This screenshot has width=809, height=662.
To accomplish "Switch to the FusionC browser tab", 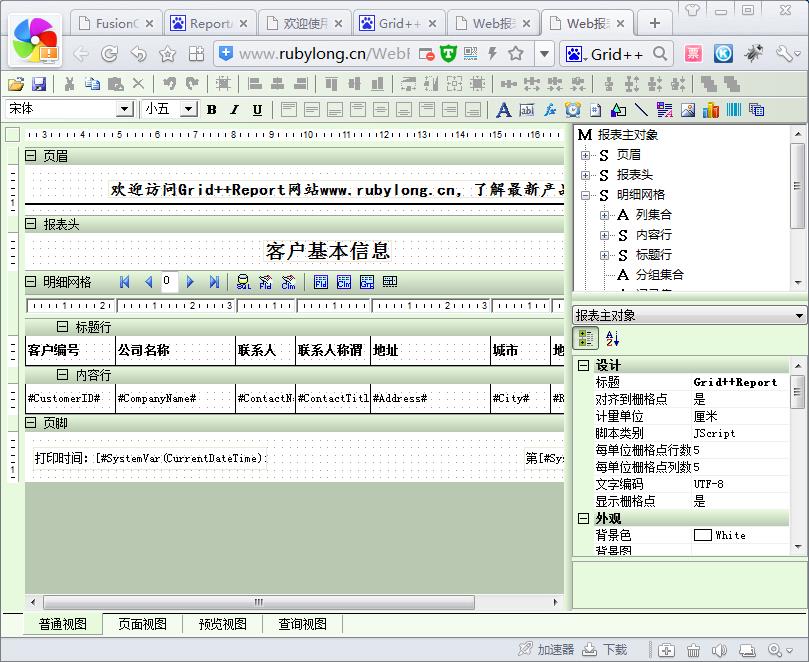I will [116, 23].
